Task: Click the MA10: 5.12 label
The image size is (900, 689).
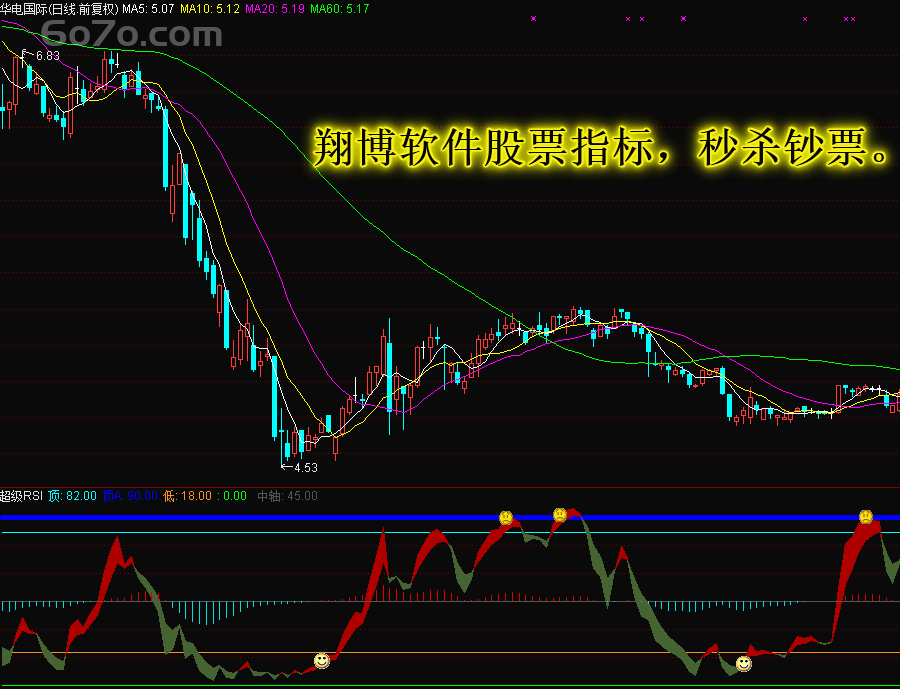Action: tap(210, 9)
